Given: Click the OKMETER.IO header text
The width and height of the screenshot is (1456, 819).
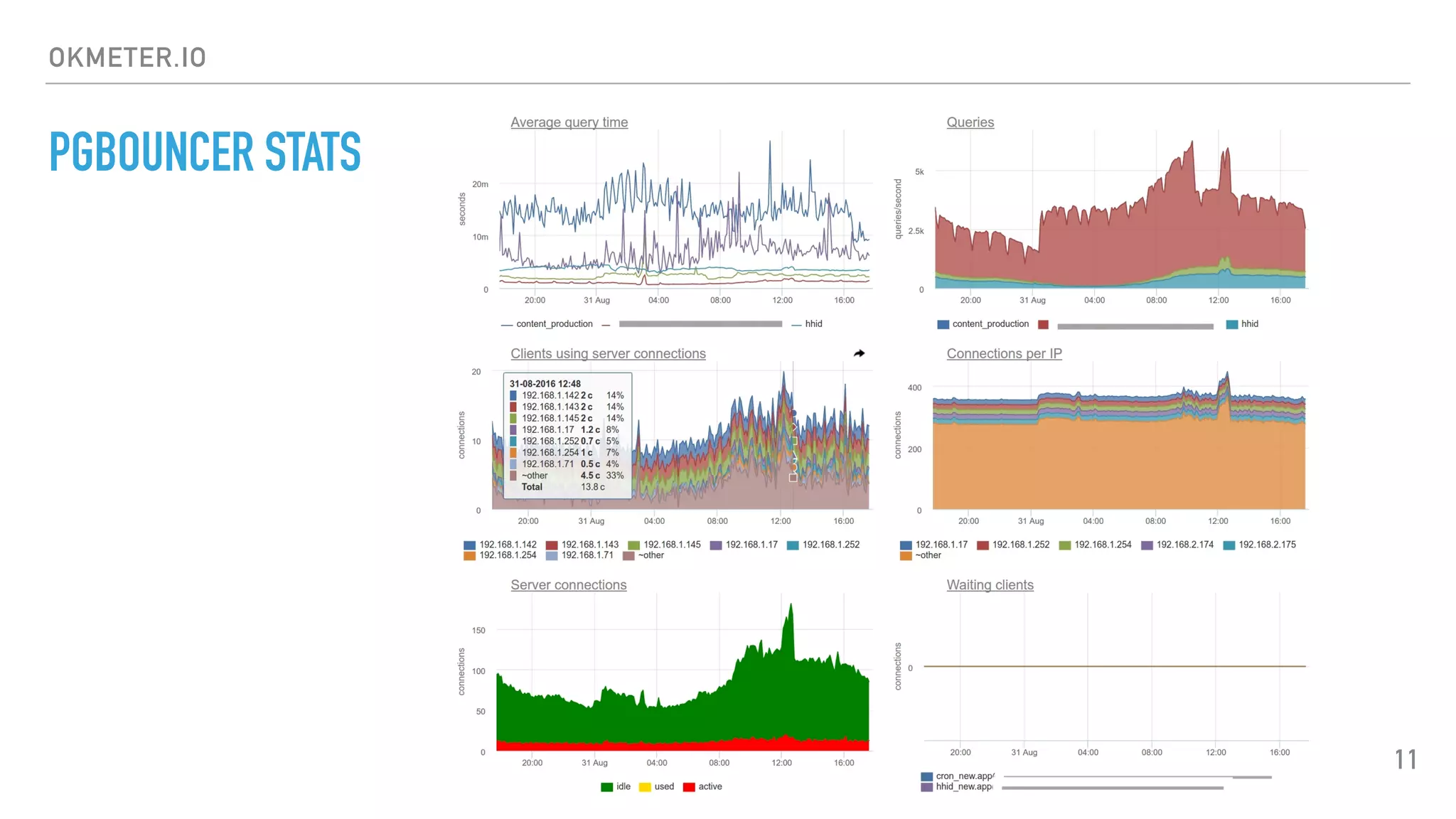Looking at the screenshot, I should tap(127, 58).
